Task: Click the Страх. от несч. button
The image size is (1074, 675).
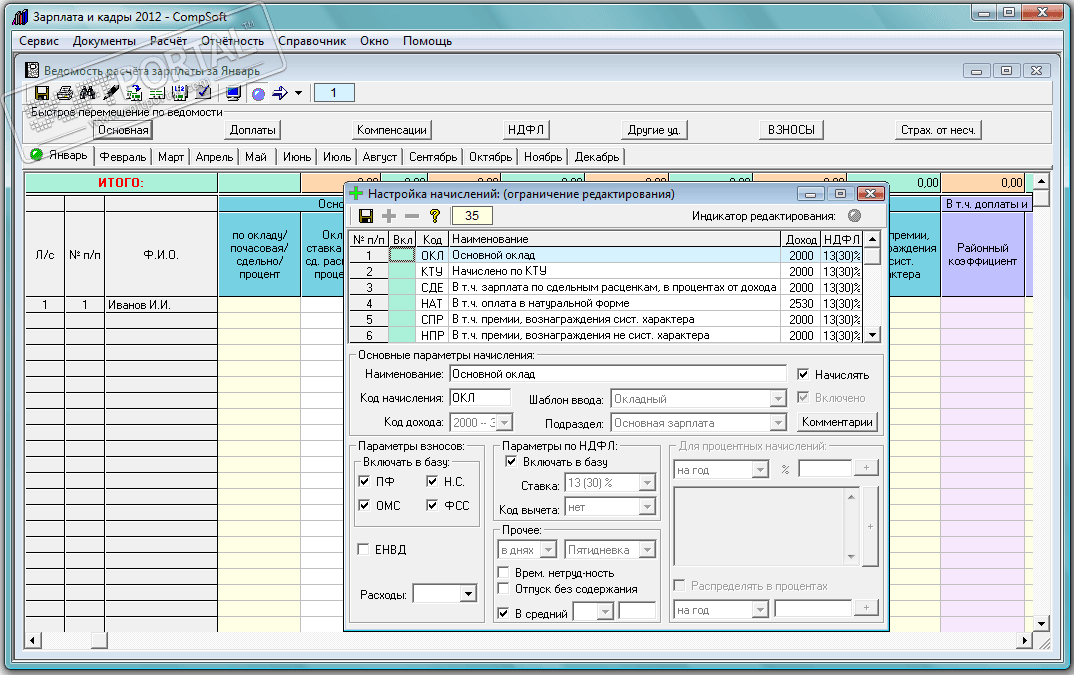Action: 938,130
